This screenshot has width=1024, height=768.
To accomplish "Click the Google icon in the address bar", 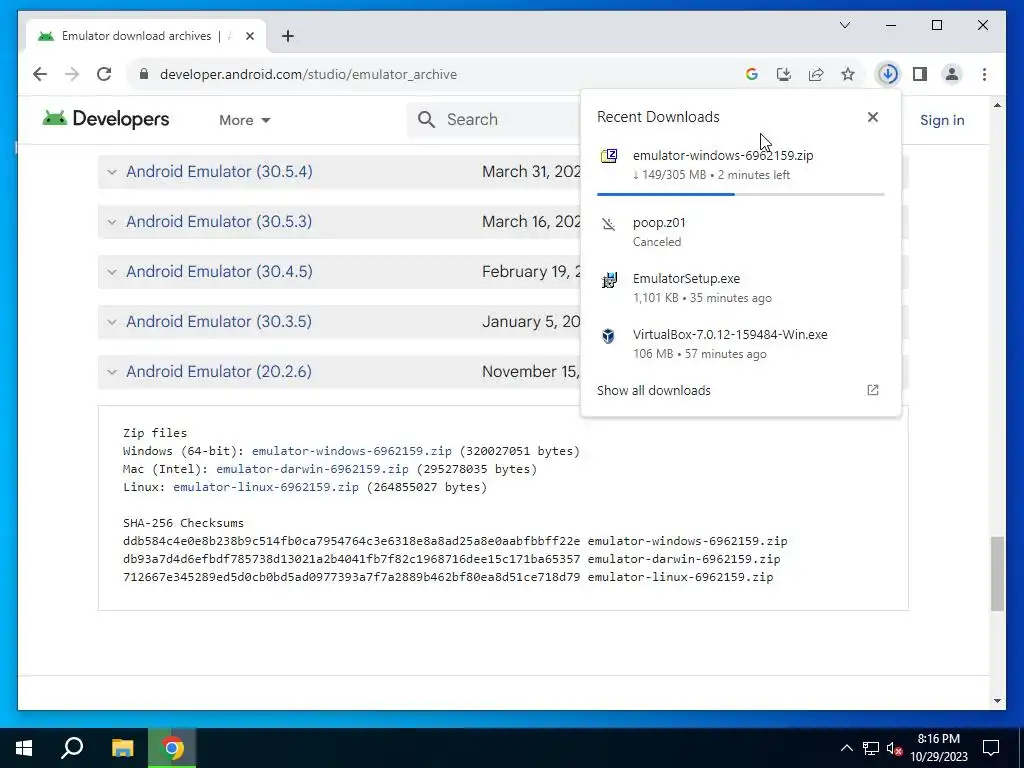I will [x=752, y=74].
